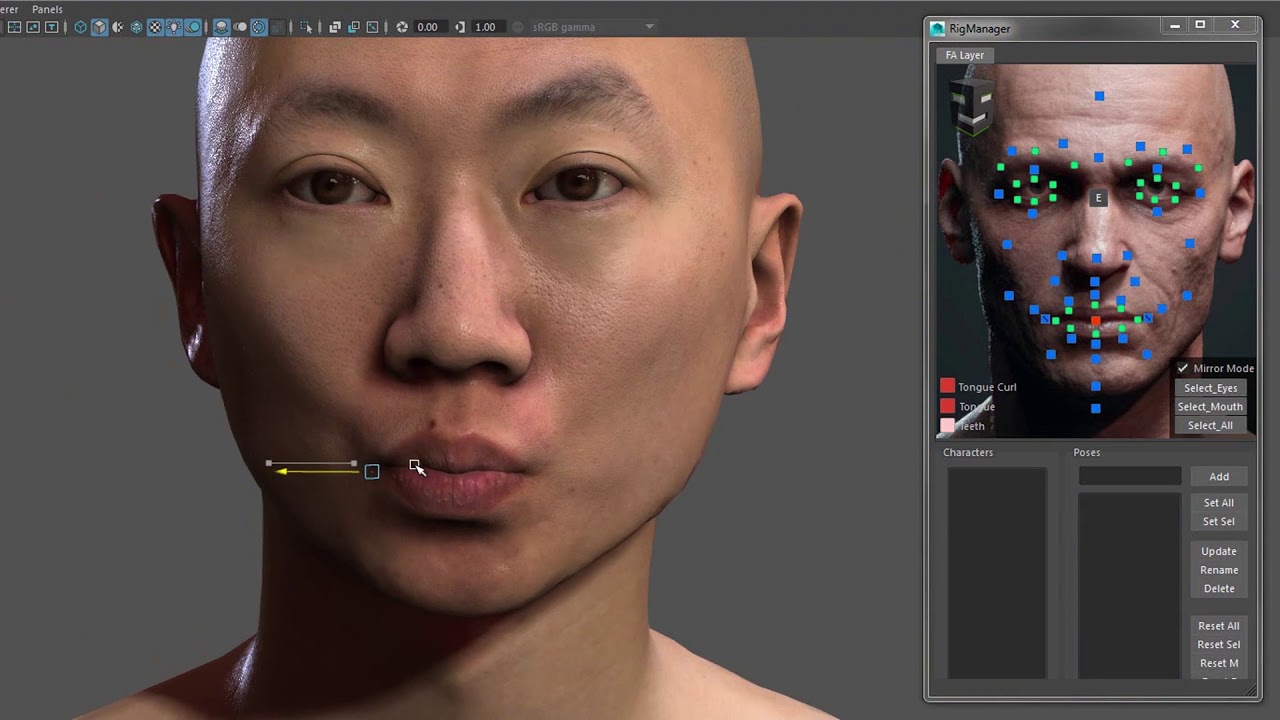Screen dimensions: 1280x720
Task: Click the Select_Eyes button
Action: click(x=1210, y=388)
